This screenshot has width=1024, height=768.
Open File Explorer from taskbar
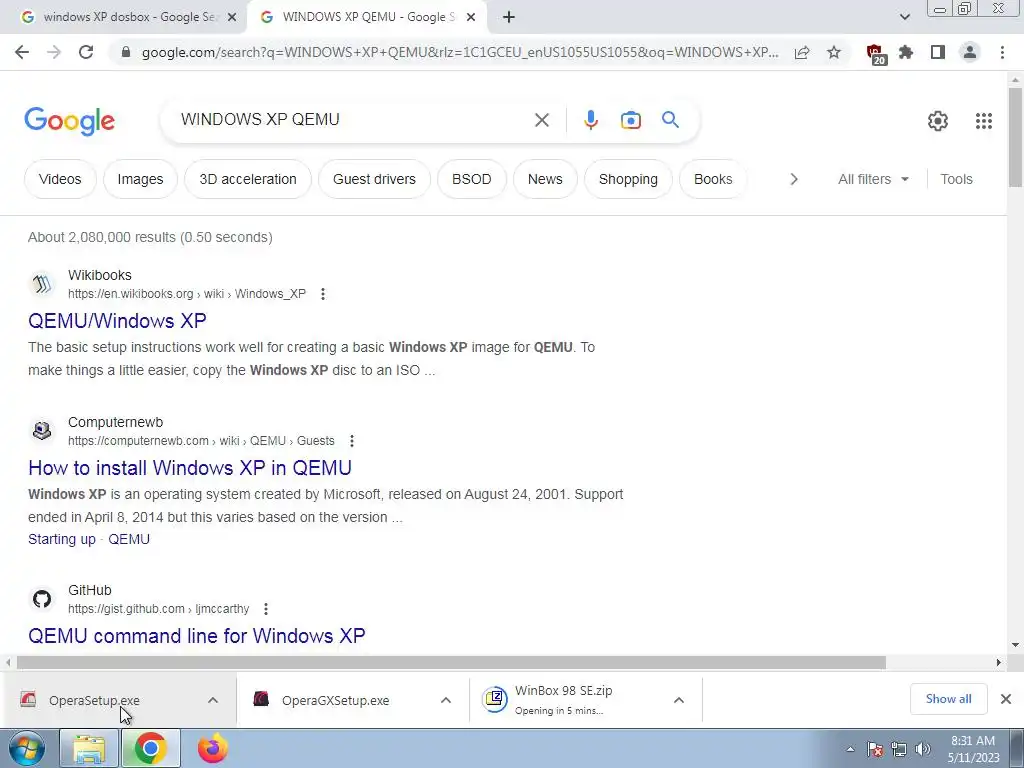89,748
